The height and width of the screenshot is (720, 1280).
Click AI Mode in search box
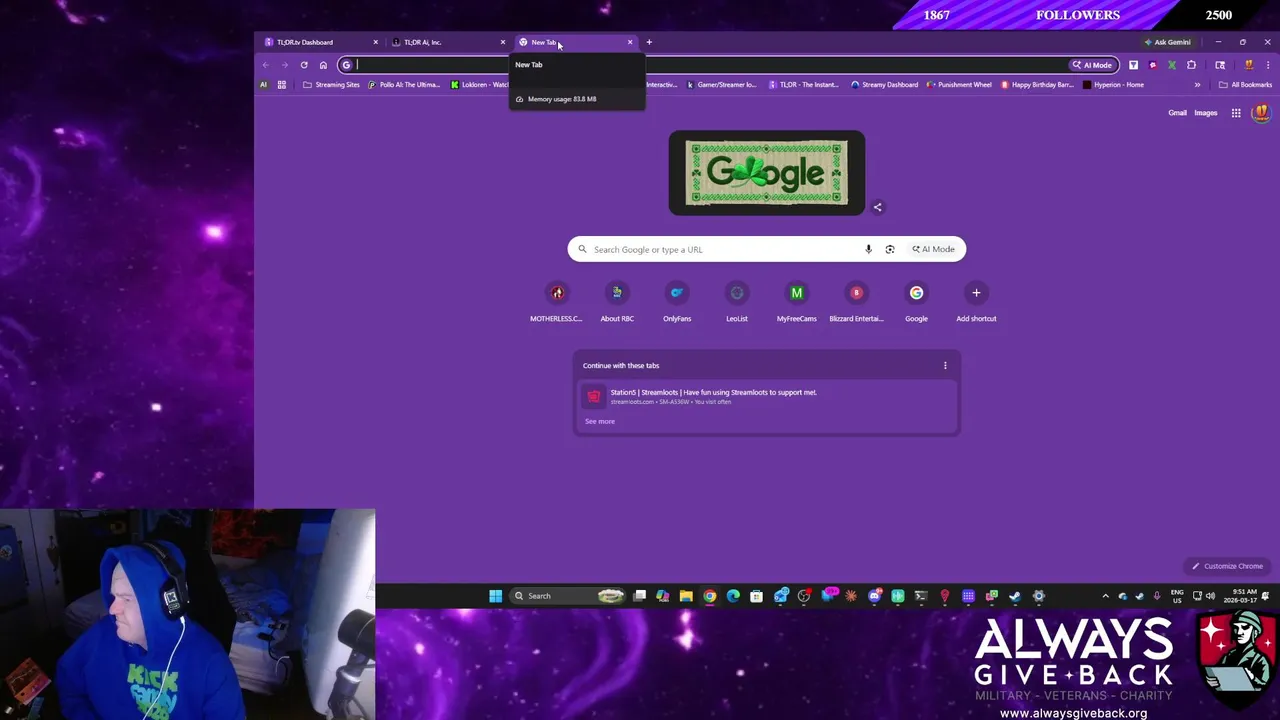(x=933, y=249)
